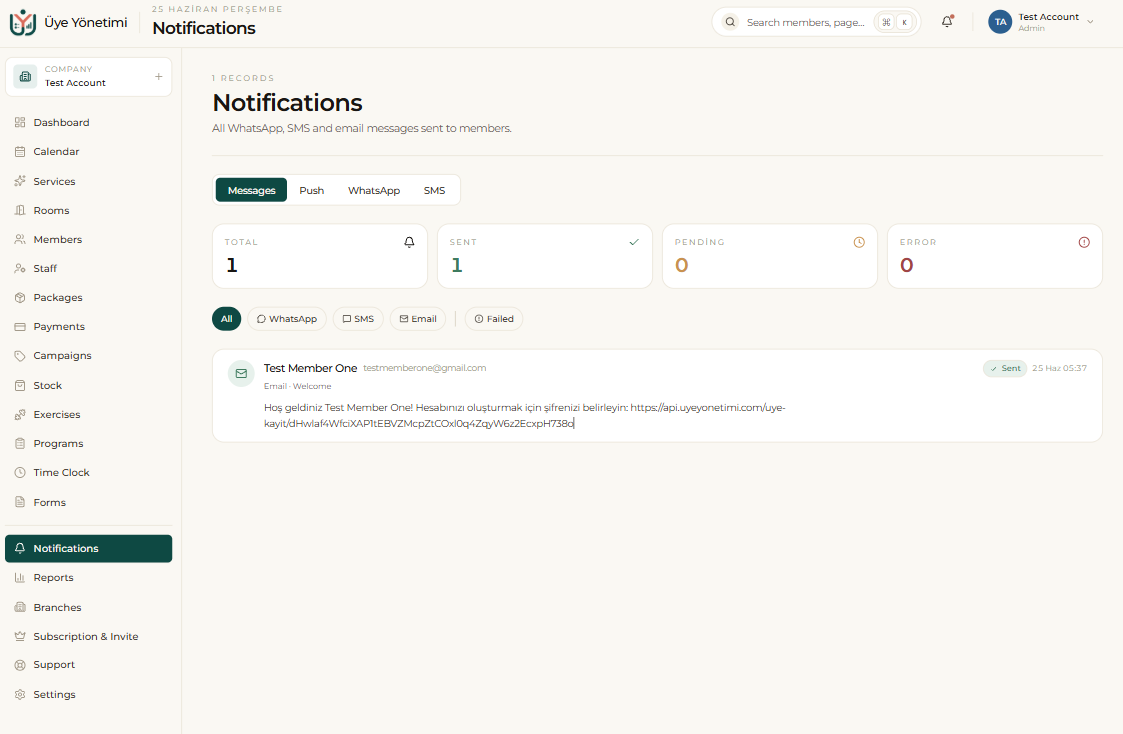Open the Sent notifications card

pos(544,256)
